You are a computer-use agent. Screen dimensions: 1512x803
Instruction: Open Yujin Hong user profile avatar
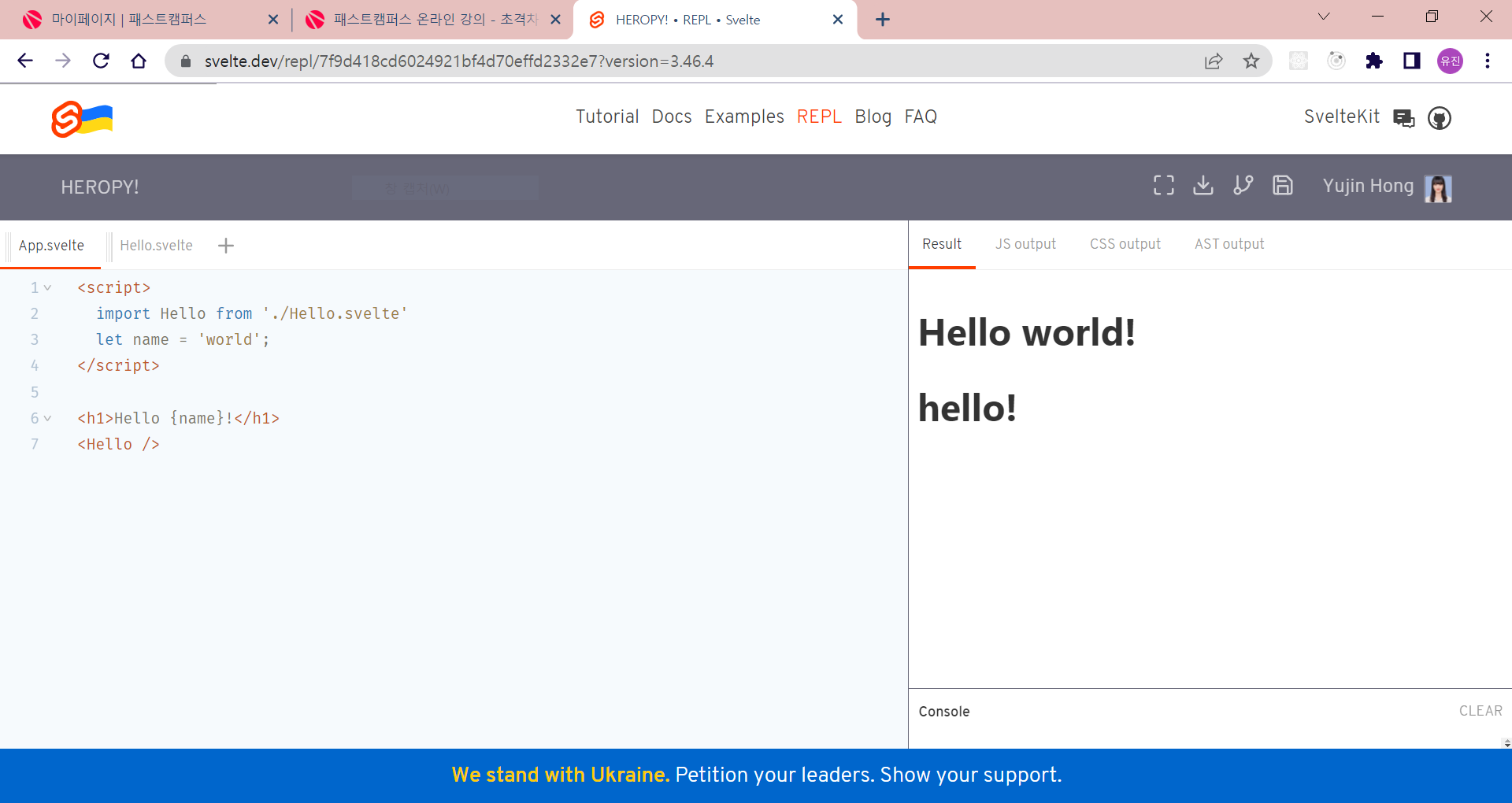tap(1438, 188)
